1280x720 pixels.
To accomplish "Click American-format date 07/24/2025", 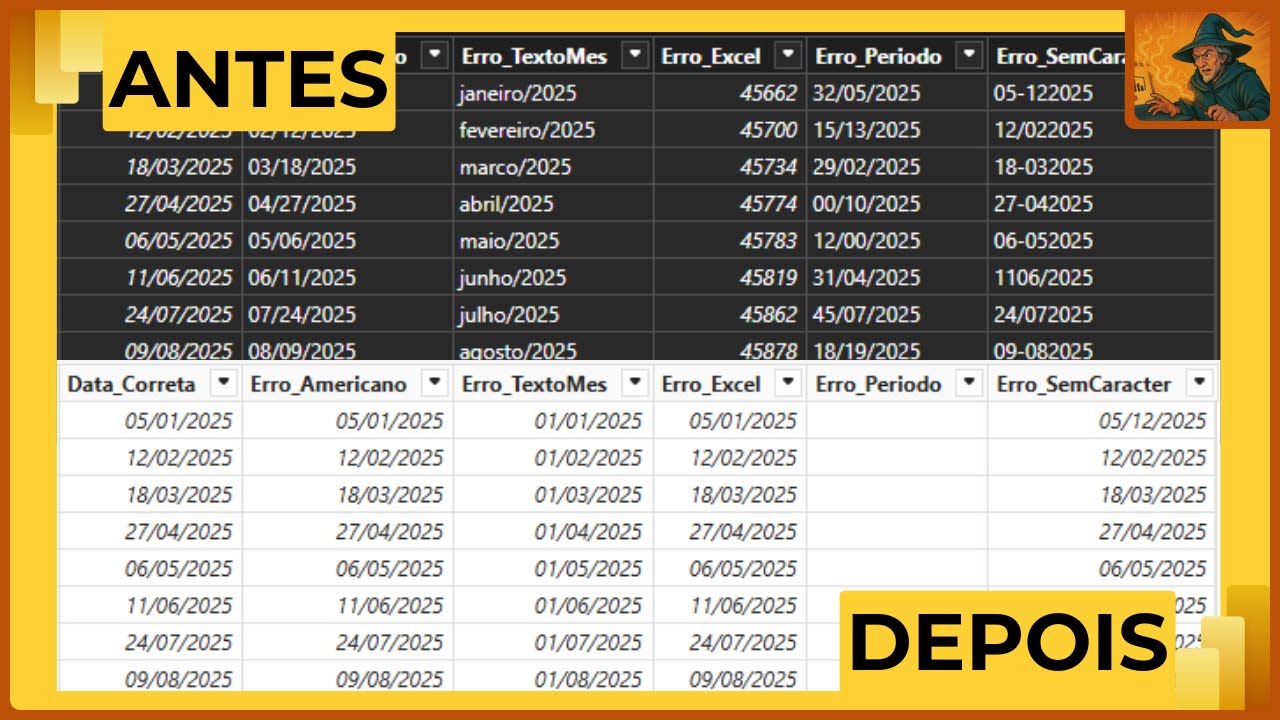I will pyautogui.click(x=303, y=315).
